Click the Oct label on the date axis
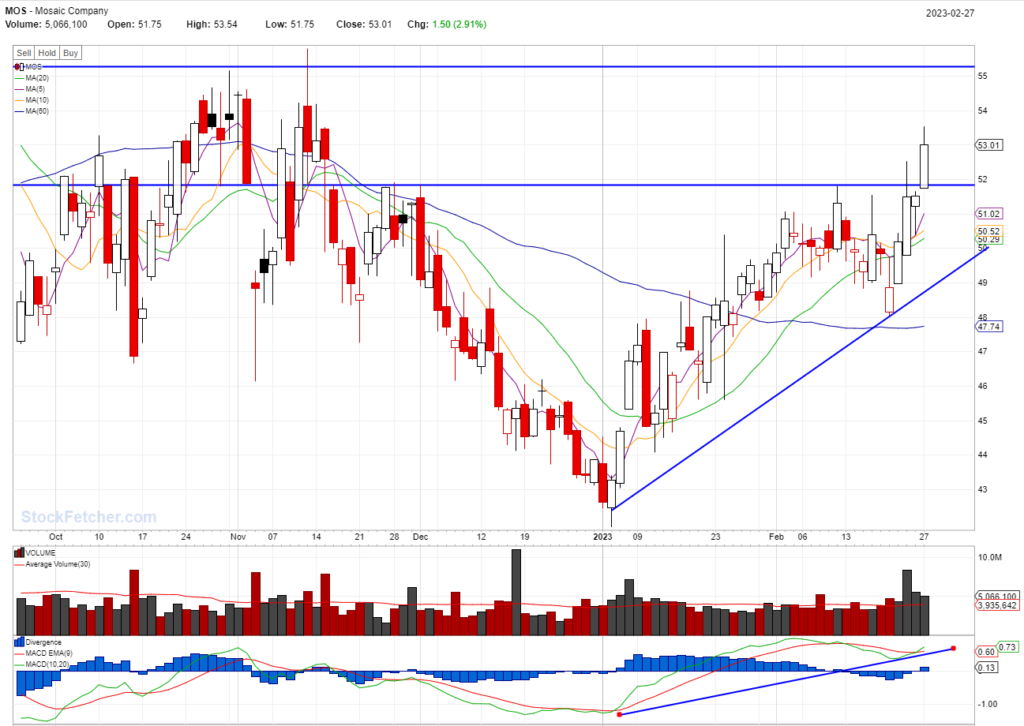This screenshot has height=726, width=1024. (x=56, y=537)
